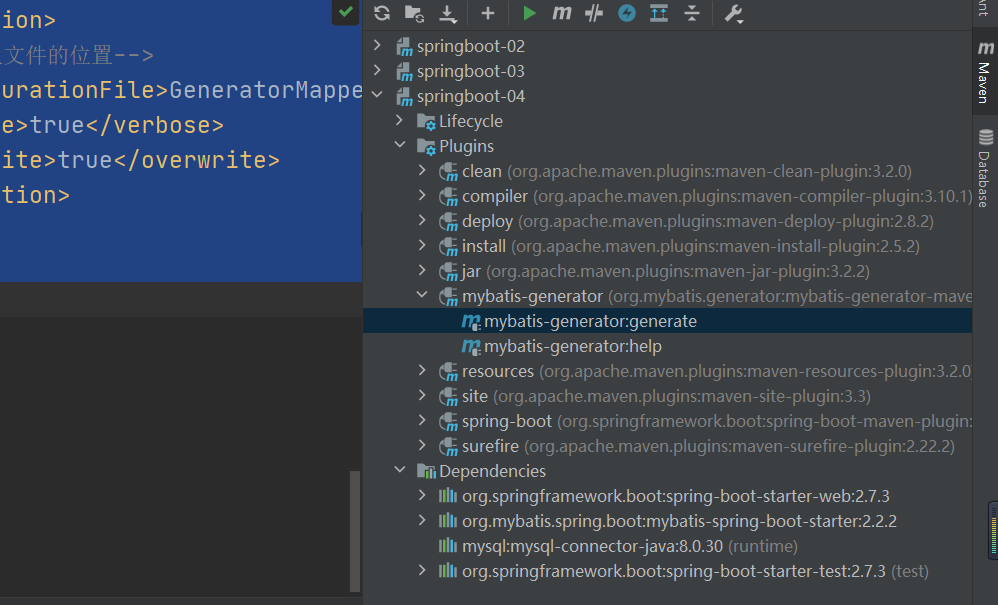Expand the resources plugin entry
Screen dimensions: 998x605
click(422, 370)
